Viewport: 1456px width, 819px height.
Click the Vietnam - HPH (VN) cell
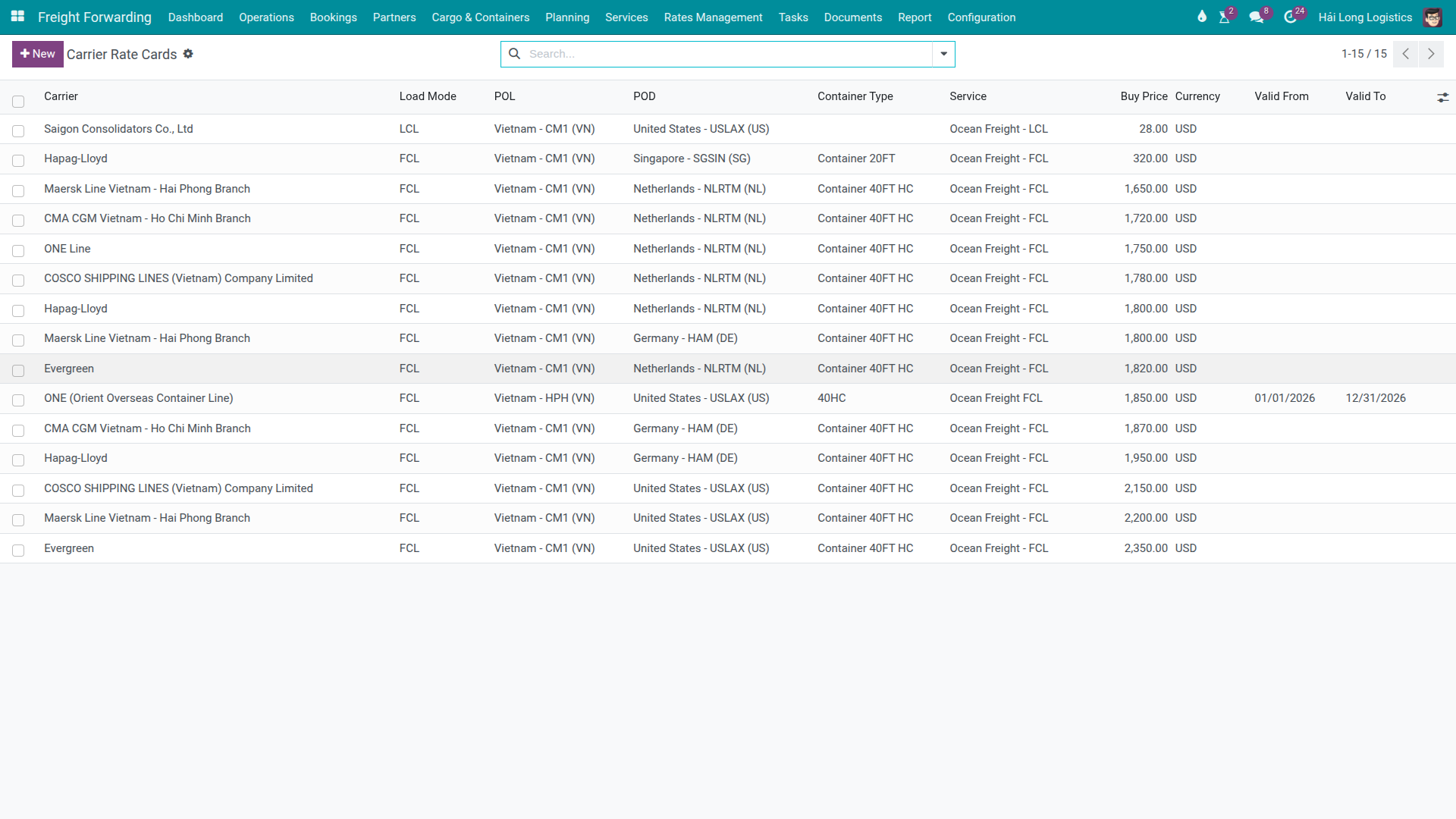click(x=544, y=398)
